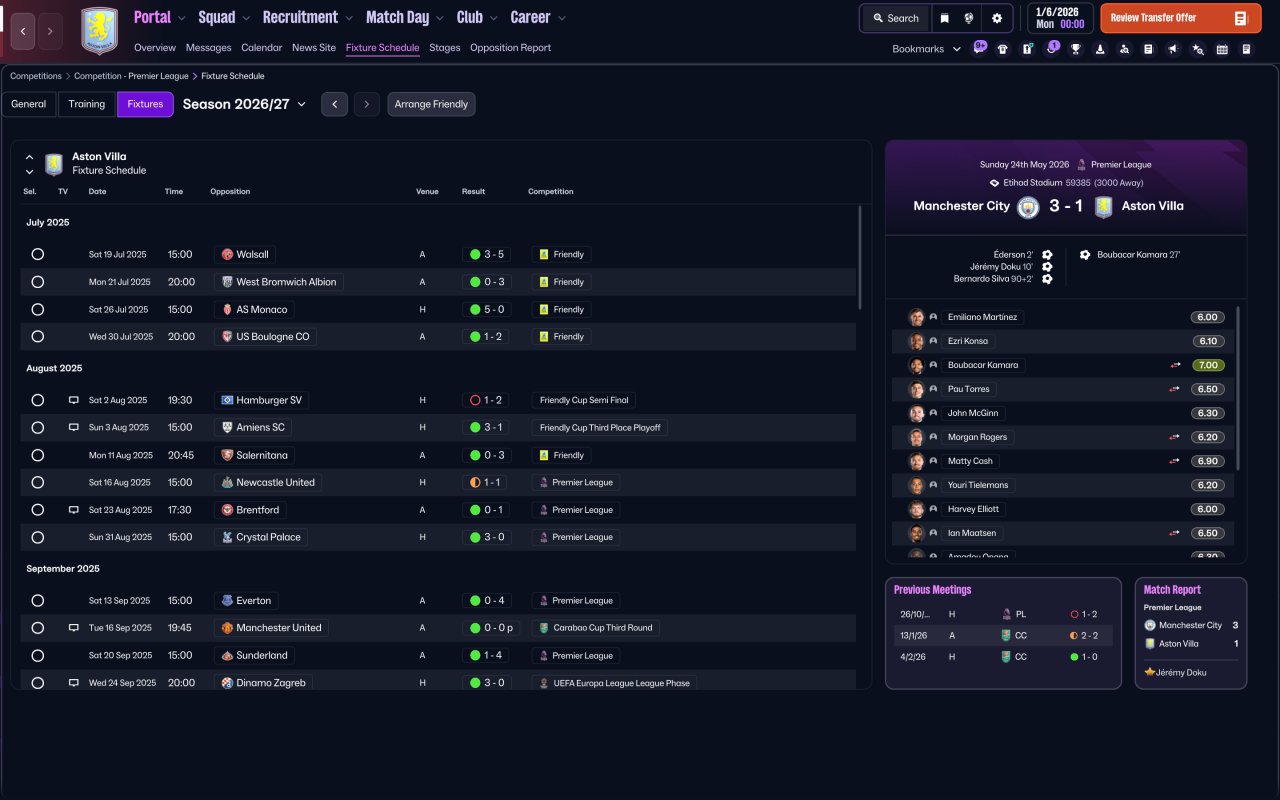
Task: Open the Career dropdown menu
Action: point(538,17)
